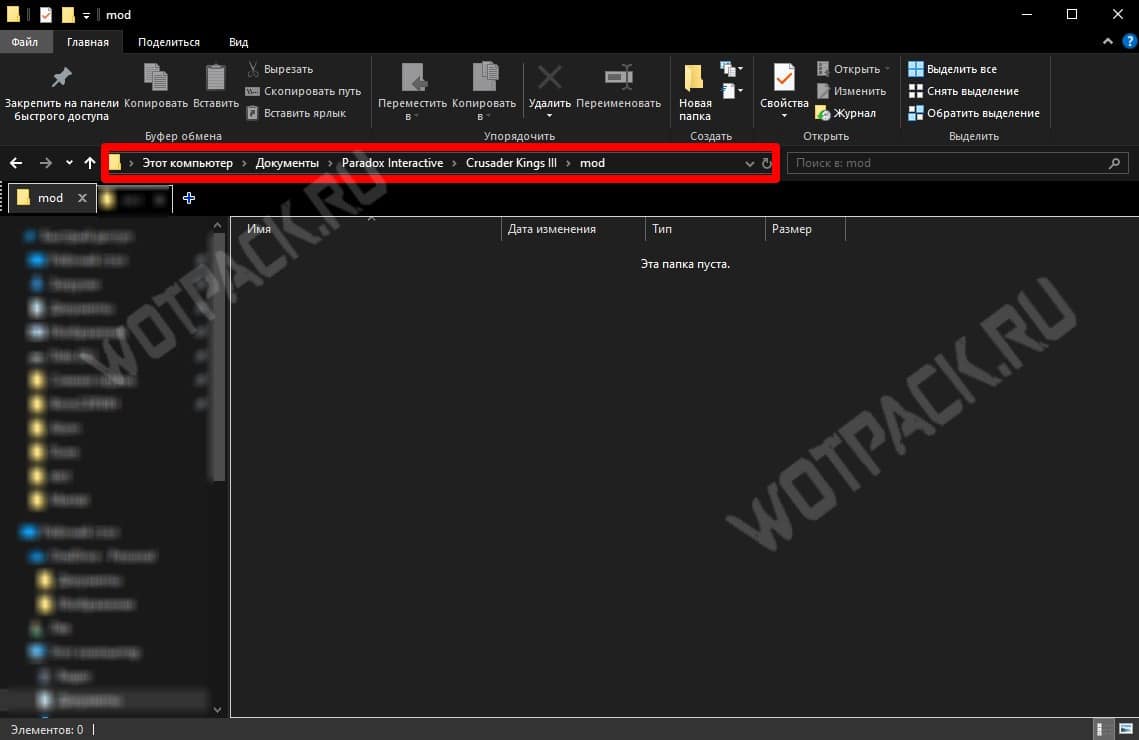Switch to details view in status bar
Screen dimensions: 1139x740
[1101, 729]
